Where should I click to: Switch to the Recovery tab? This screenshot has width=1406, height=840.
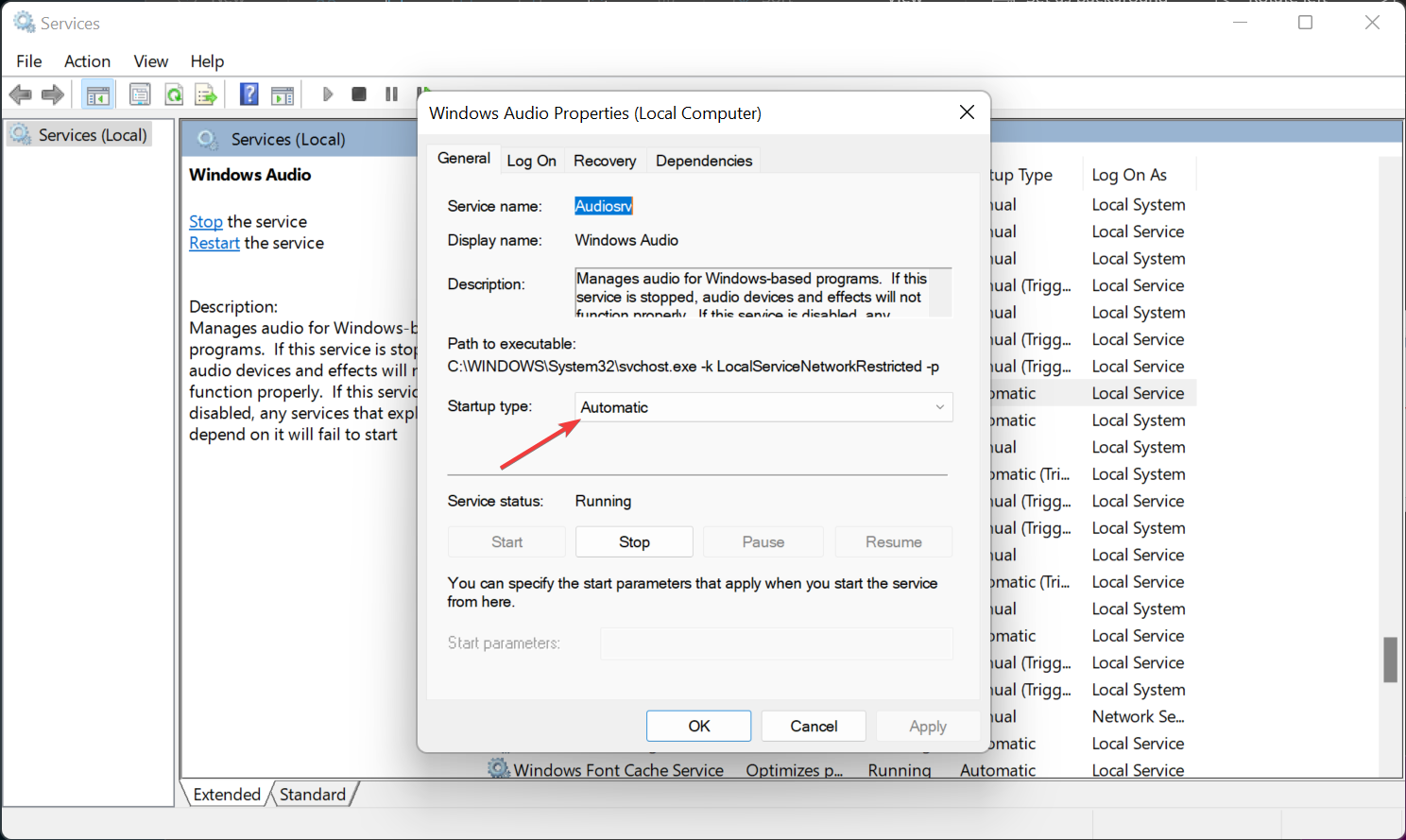pos(605,161)
